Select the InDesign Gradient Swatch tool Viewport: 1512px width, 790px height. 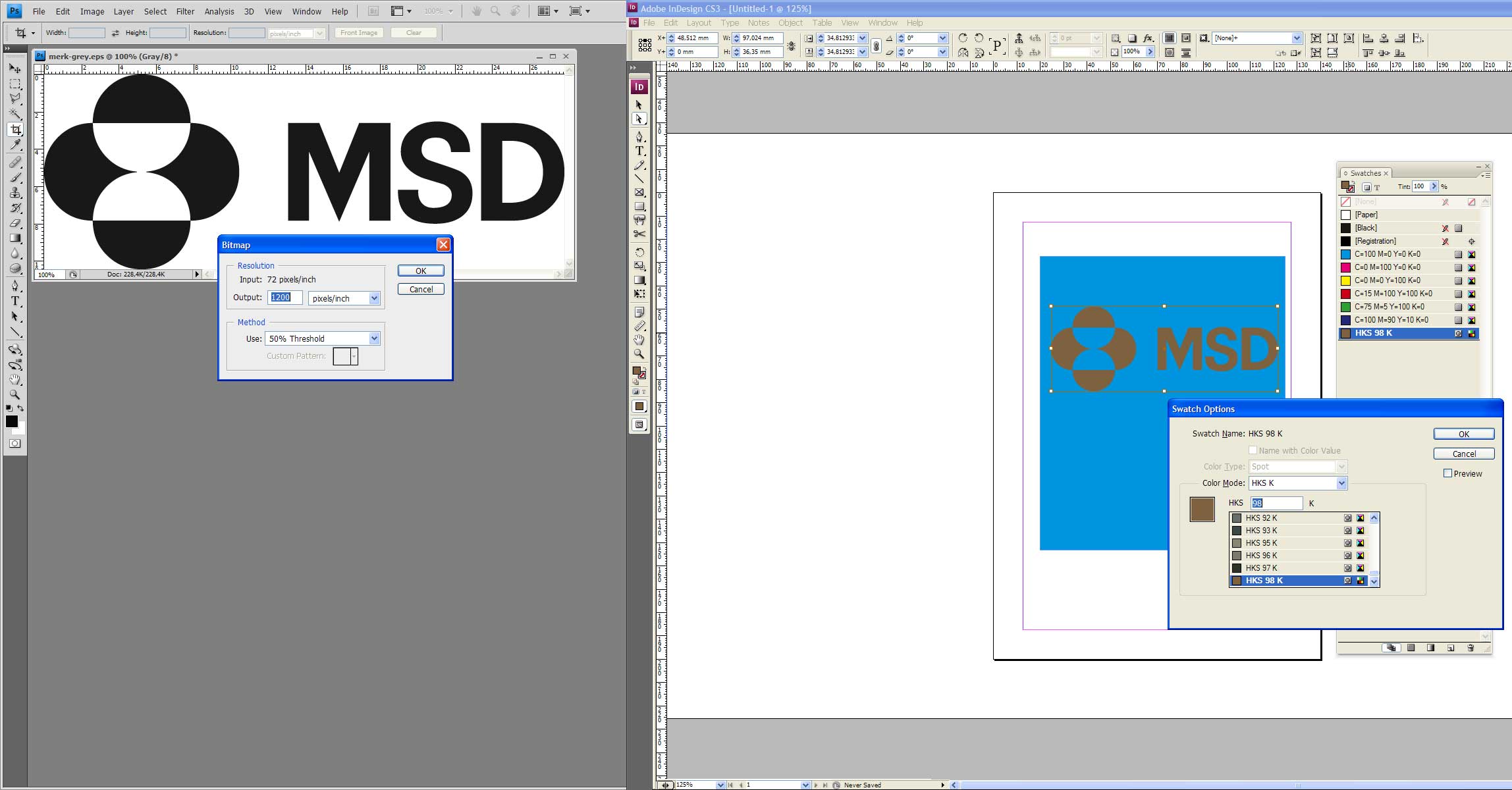pyautogui.click(x=639, y=280)
